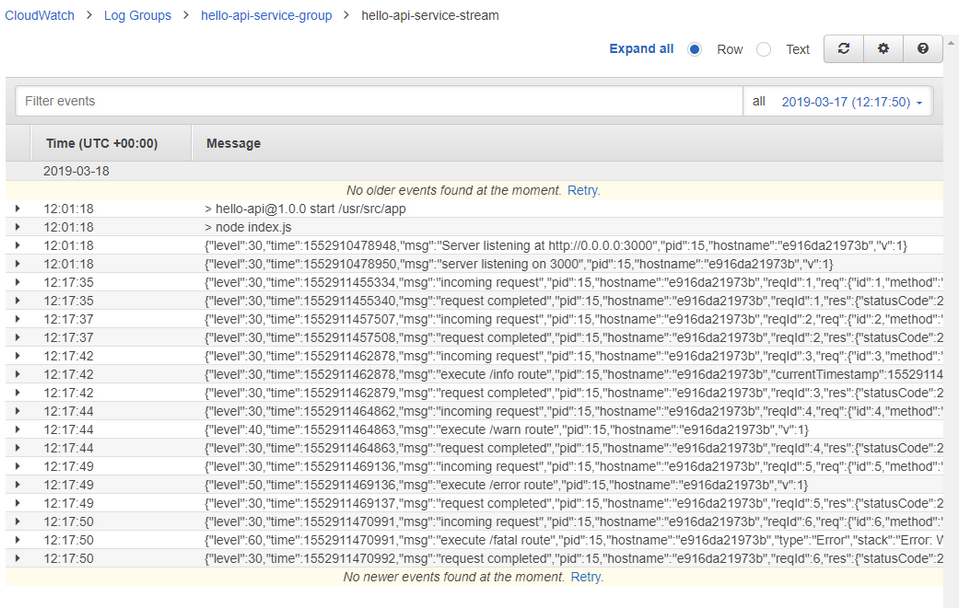Expand the 'execute /info route' log entry
This screenshot has height=613, width=964.
(x=18, y=374)
